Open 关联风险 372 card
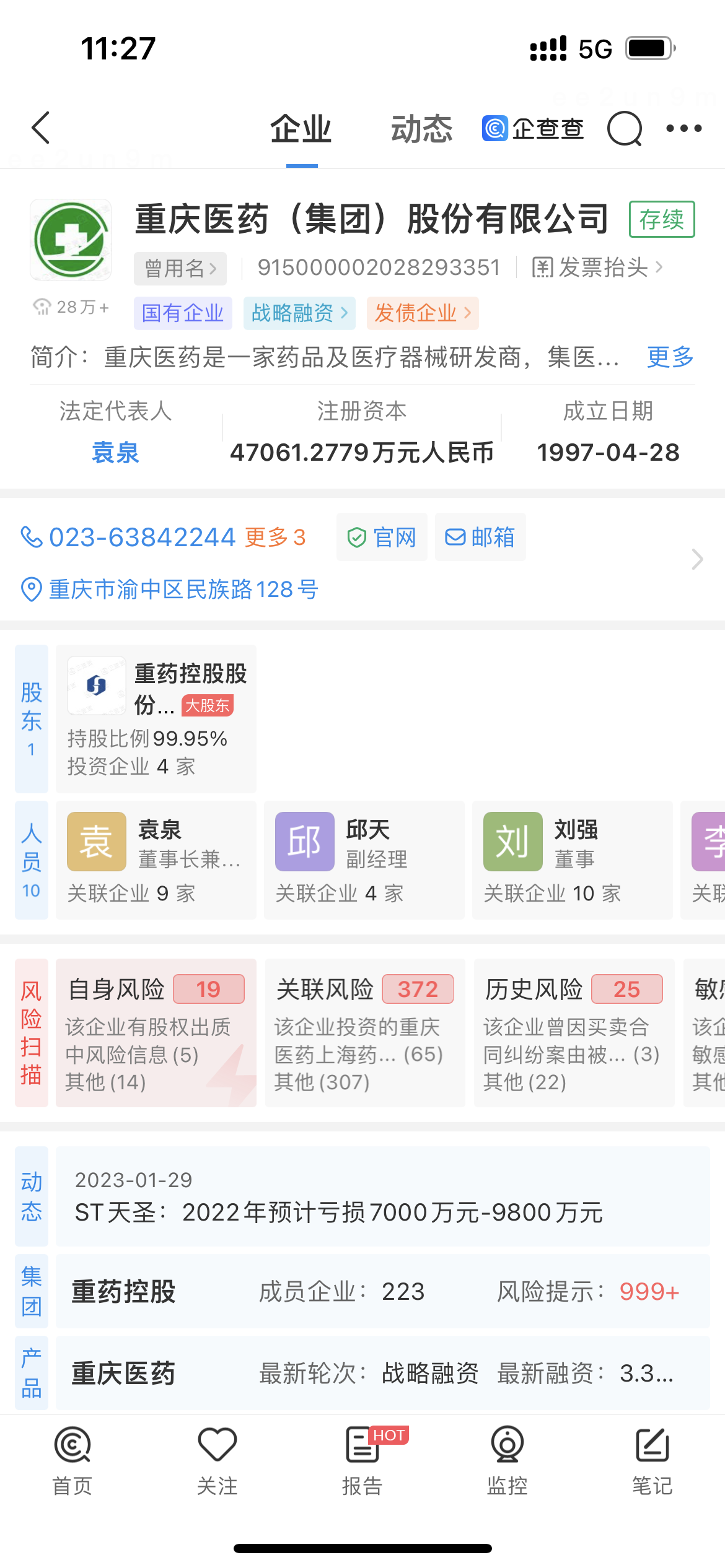 point(365,1033)
